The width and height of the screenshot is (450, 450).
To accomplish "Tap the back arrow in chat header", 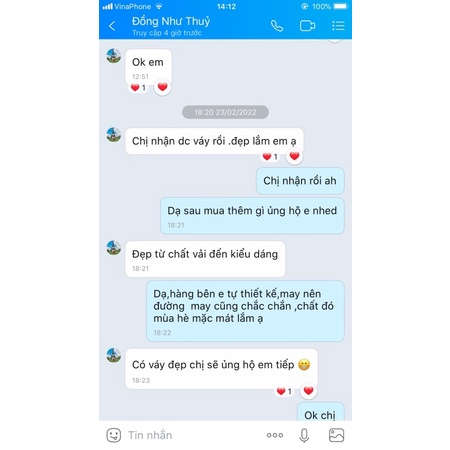I will 112,26.
